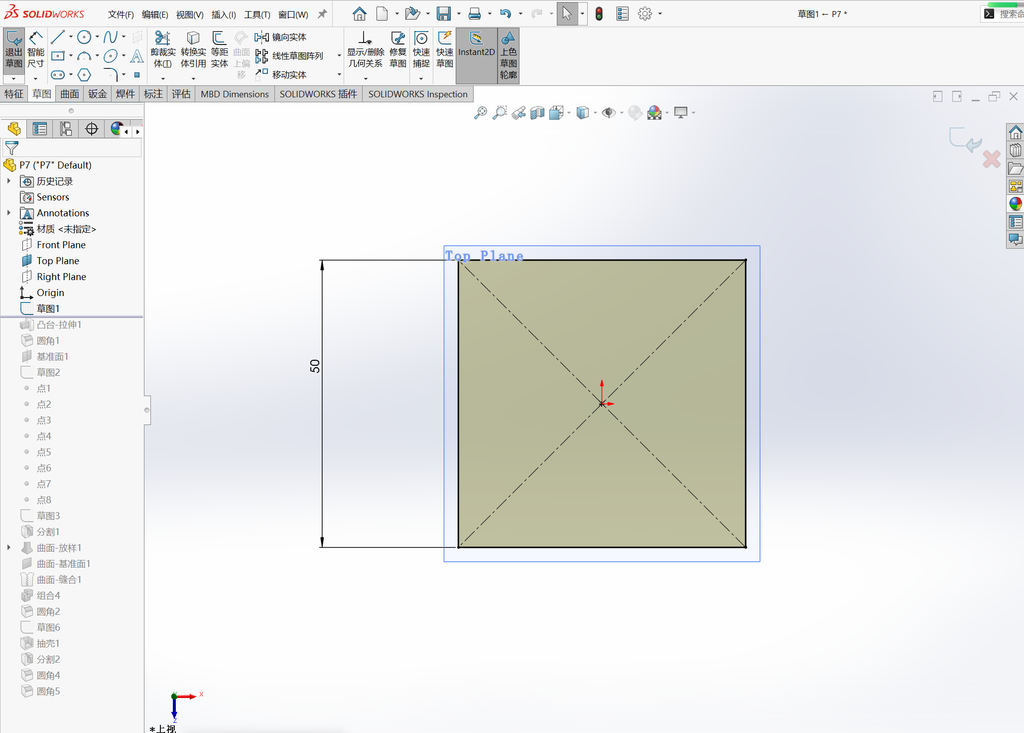Select the Corner Rectangle tool
This screenshot has width=1024, height=733.
[57, 56]
